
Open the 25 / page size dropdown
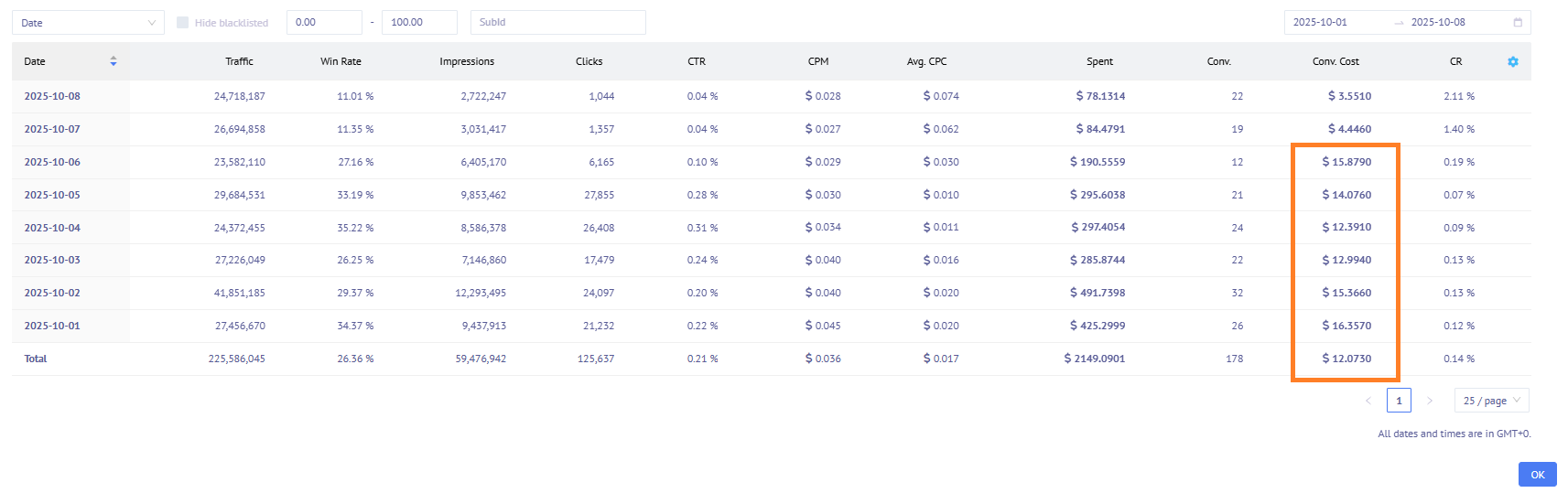click(1491, 401)
